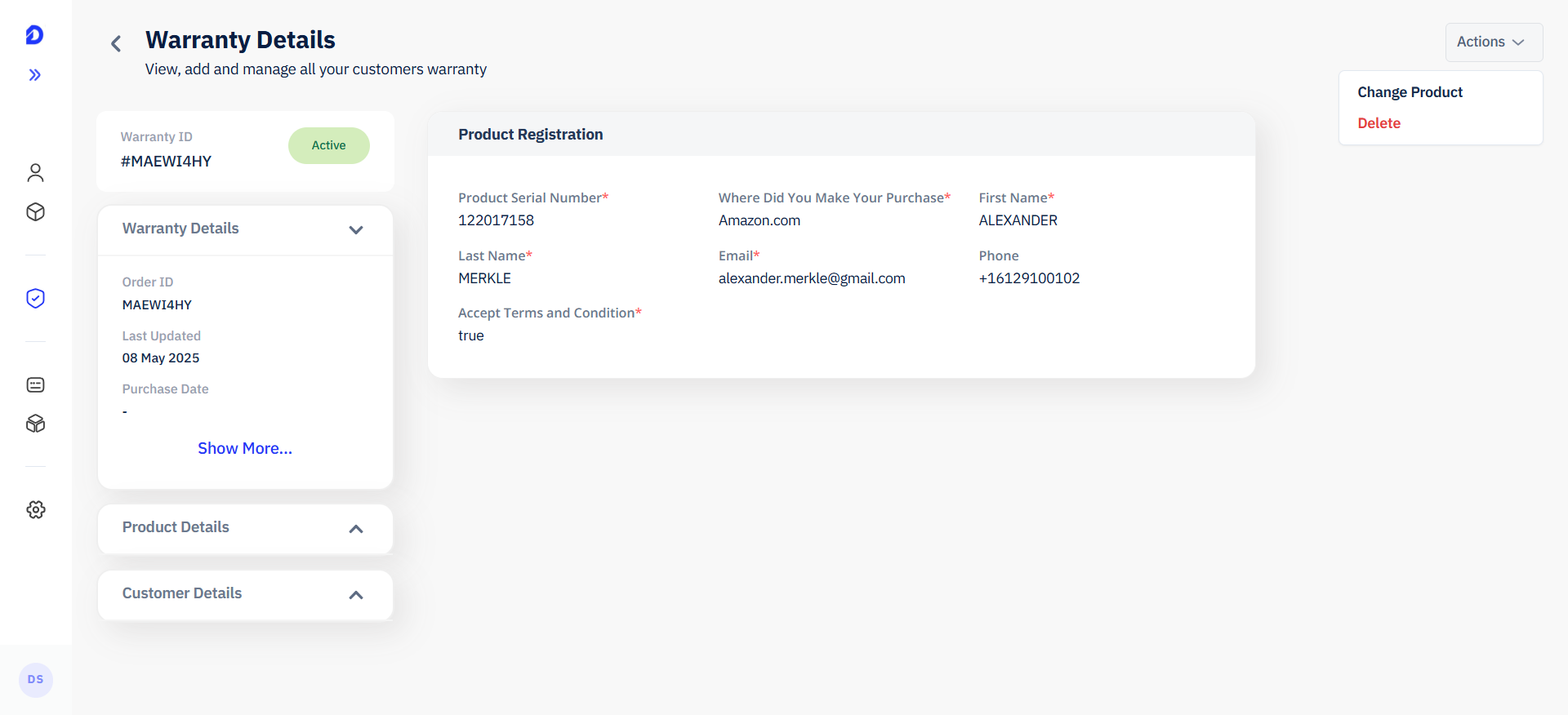Open the settings gear icon in sidebar
The width and height of the screenshot is (1568, 715).
pyautogui.click(x=35, y=509)
